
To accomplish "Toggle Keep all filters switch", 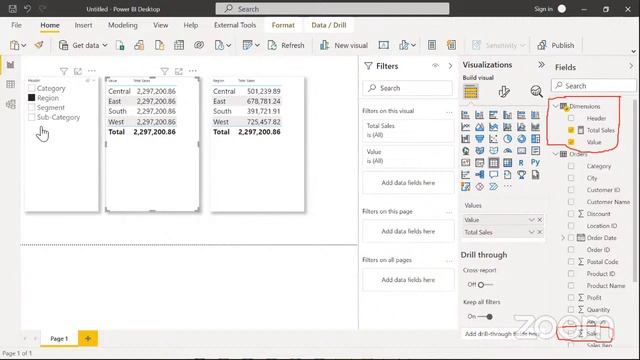I will coord(486,316).
